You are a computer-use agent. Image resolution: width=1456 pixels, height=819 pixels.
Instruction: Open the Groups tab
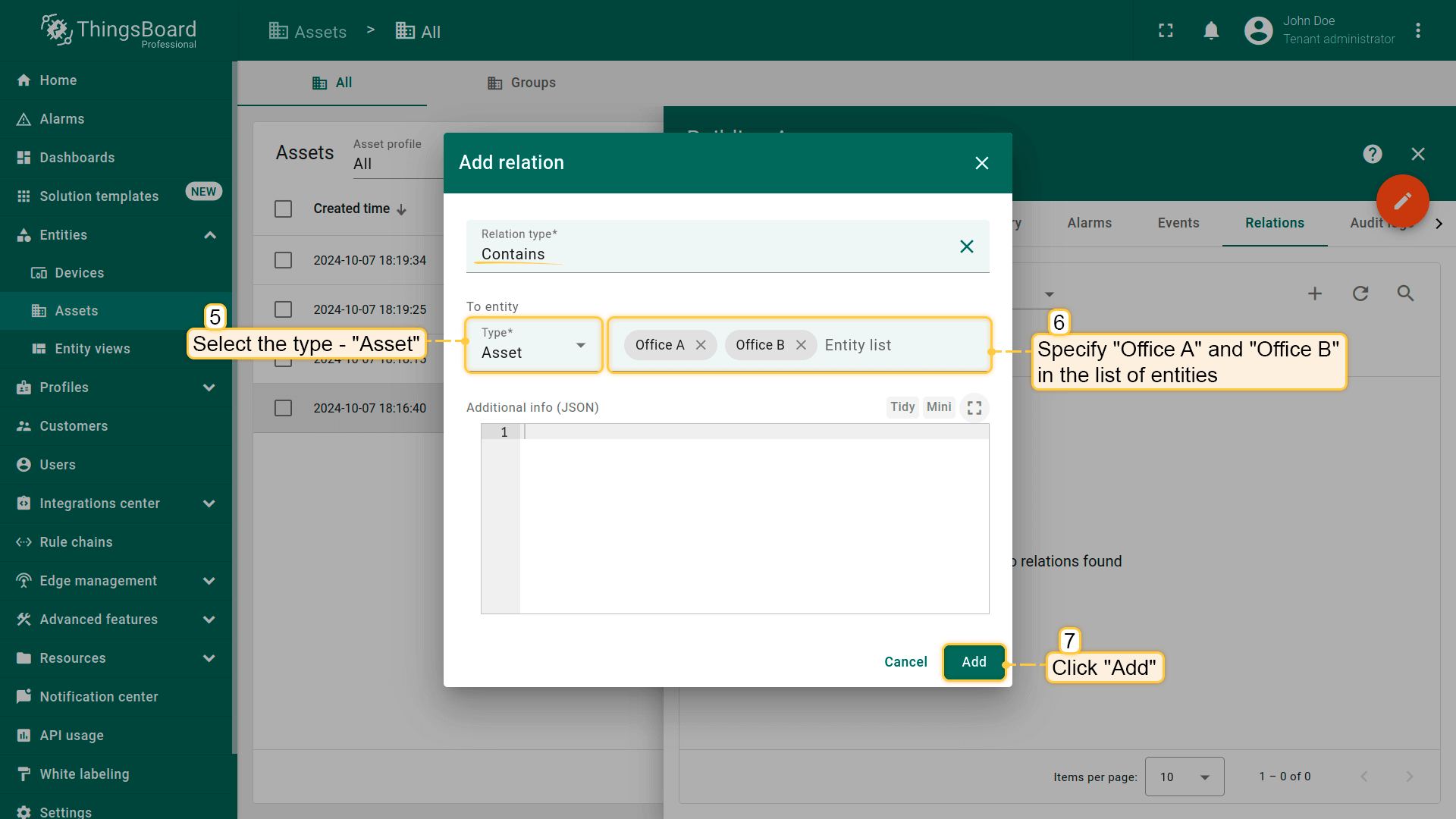pyautogui.click(x=522, y=83)
